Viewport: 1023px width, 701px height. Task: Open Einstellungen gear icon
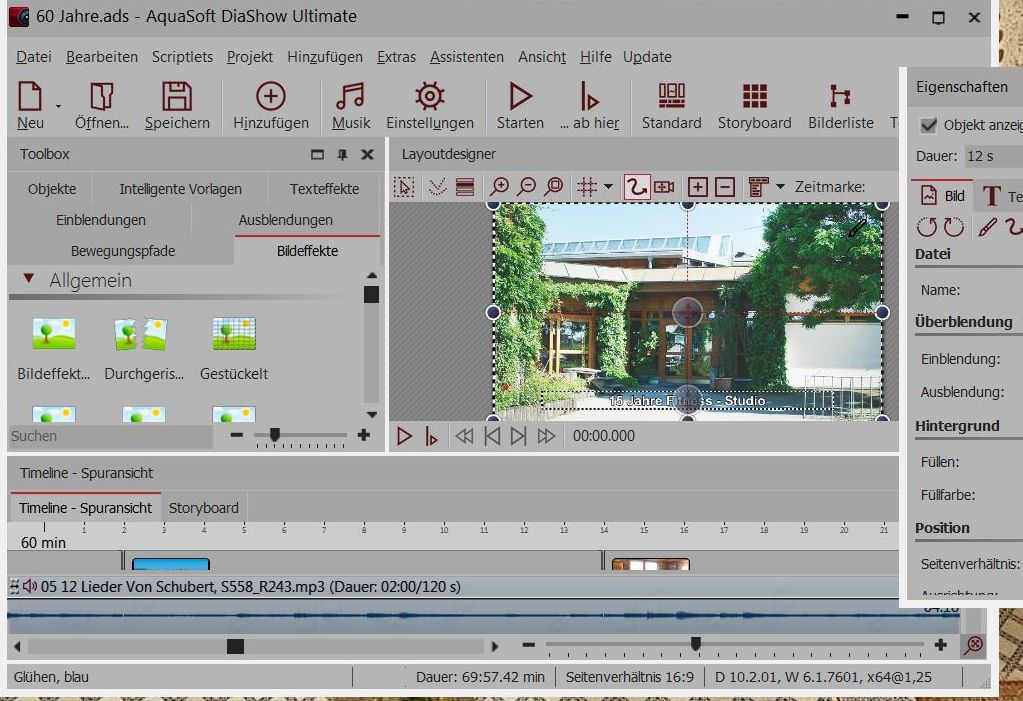click(x=429, y=97)
